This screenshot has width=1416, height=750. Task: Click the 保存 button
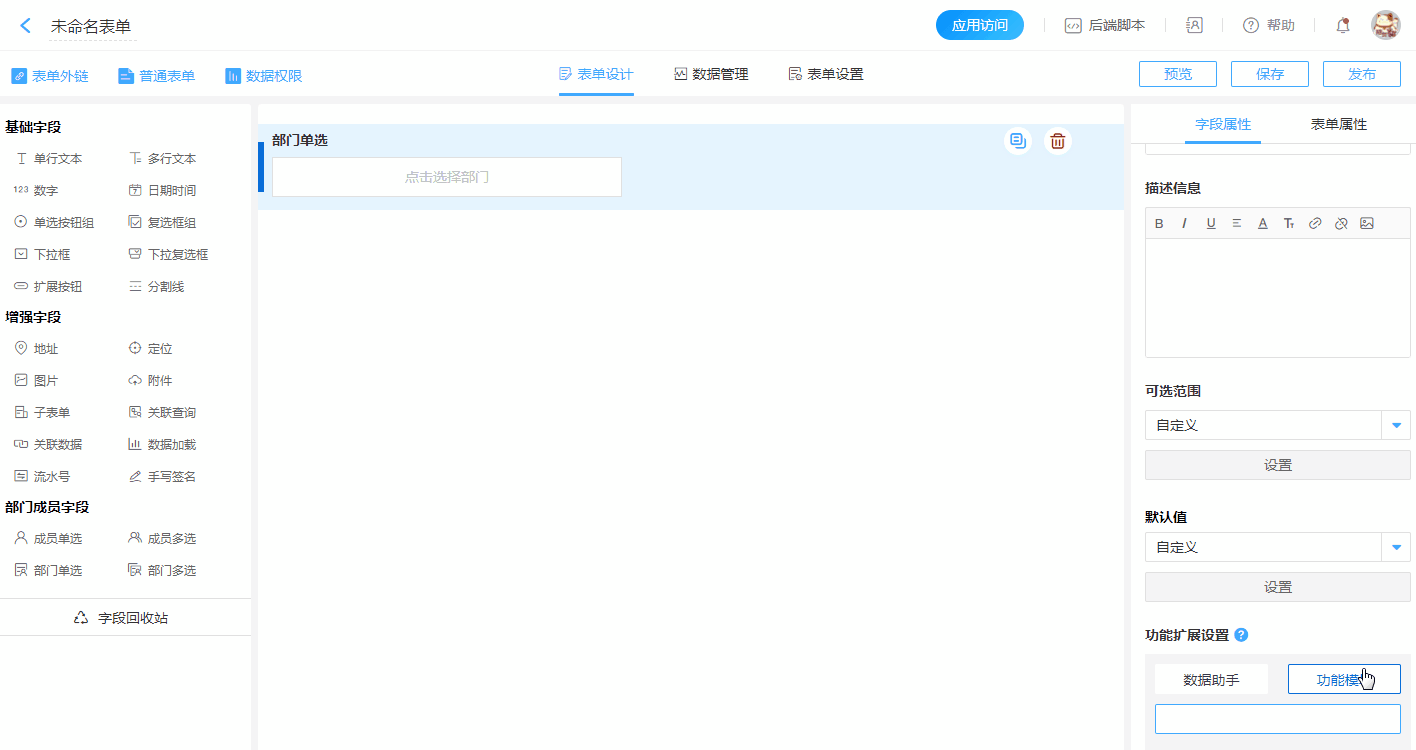[1269, 74]
